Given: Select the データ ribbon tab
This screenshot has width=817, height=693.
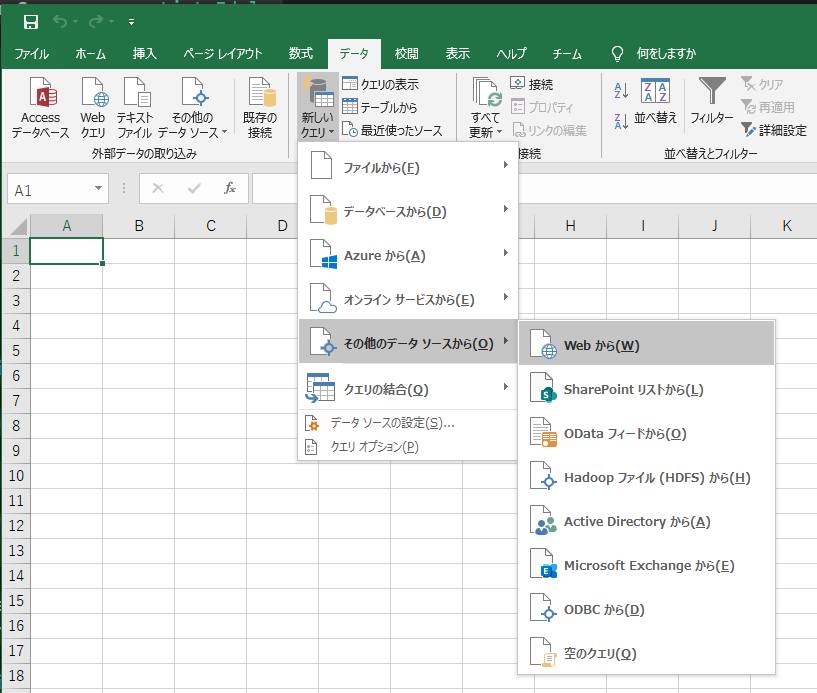Looking at the screenshot, I should click(x=354, y=54).
